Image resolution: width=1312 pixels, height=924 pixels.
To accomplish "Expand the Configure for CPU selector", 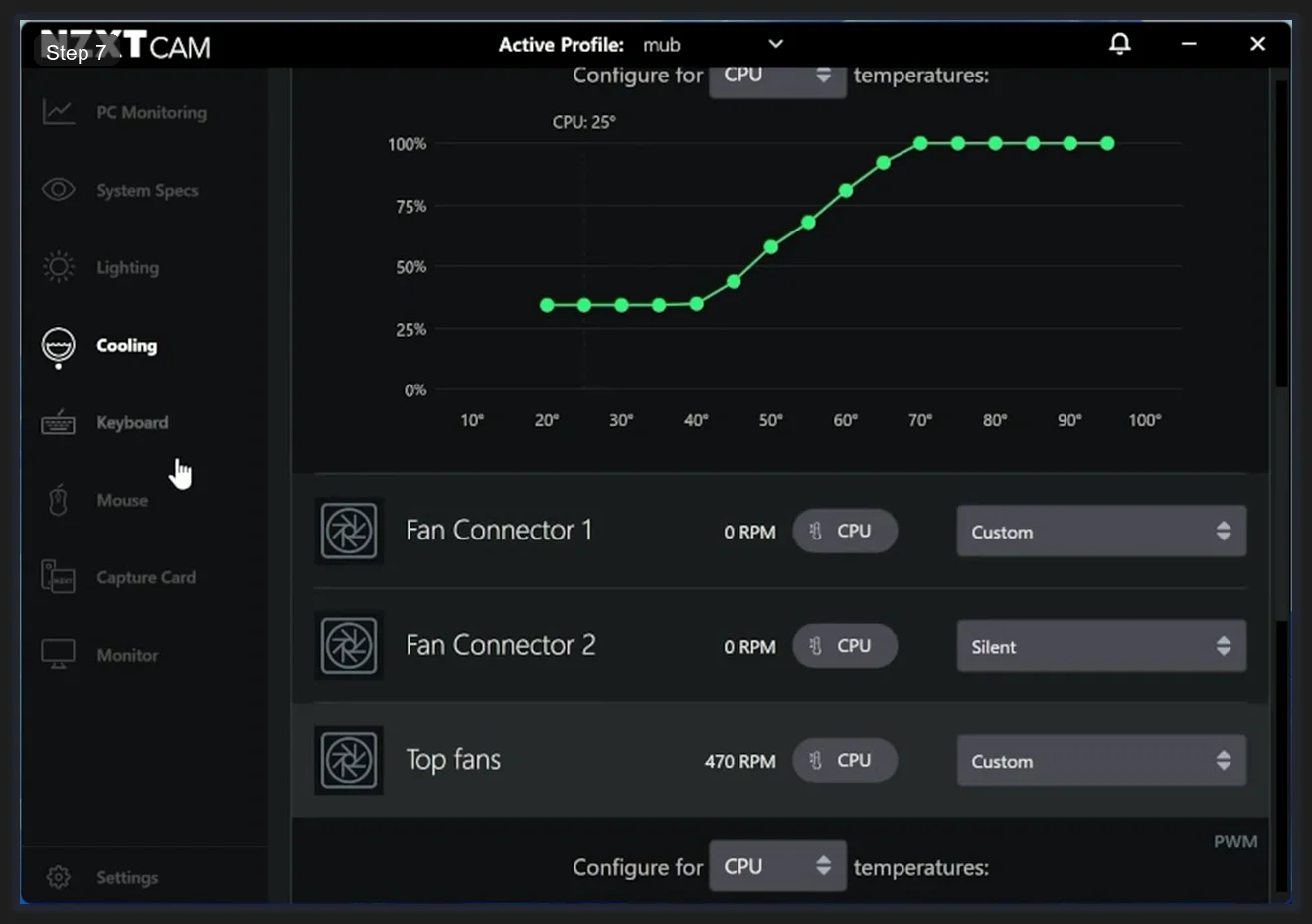I will click(777, 74).
